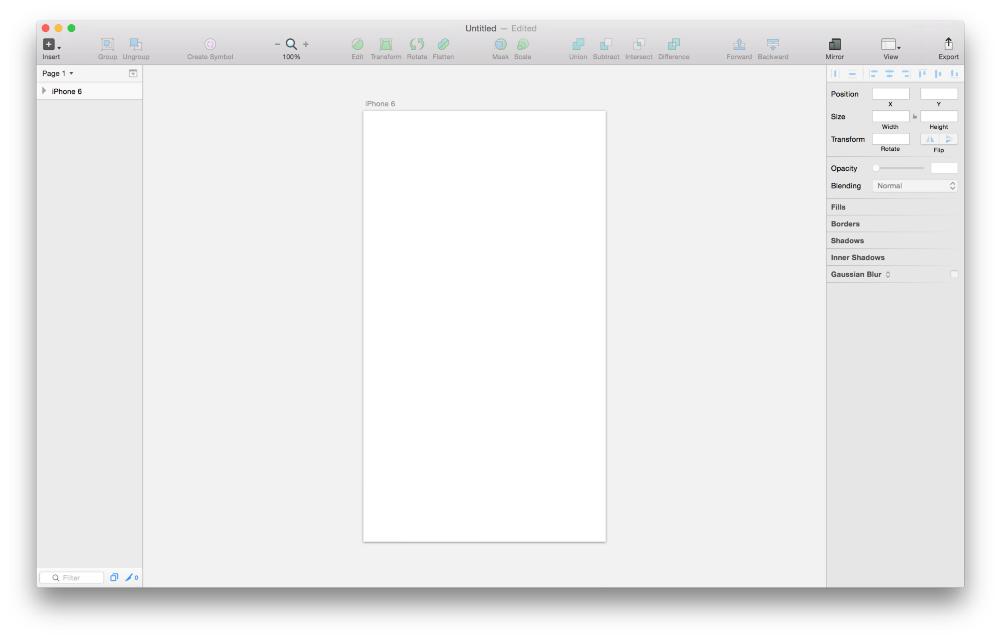Open the View toolbar menu
The width and height of the screenshot is (1000, 638).
point(890,45)
